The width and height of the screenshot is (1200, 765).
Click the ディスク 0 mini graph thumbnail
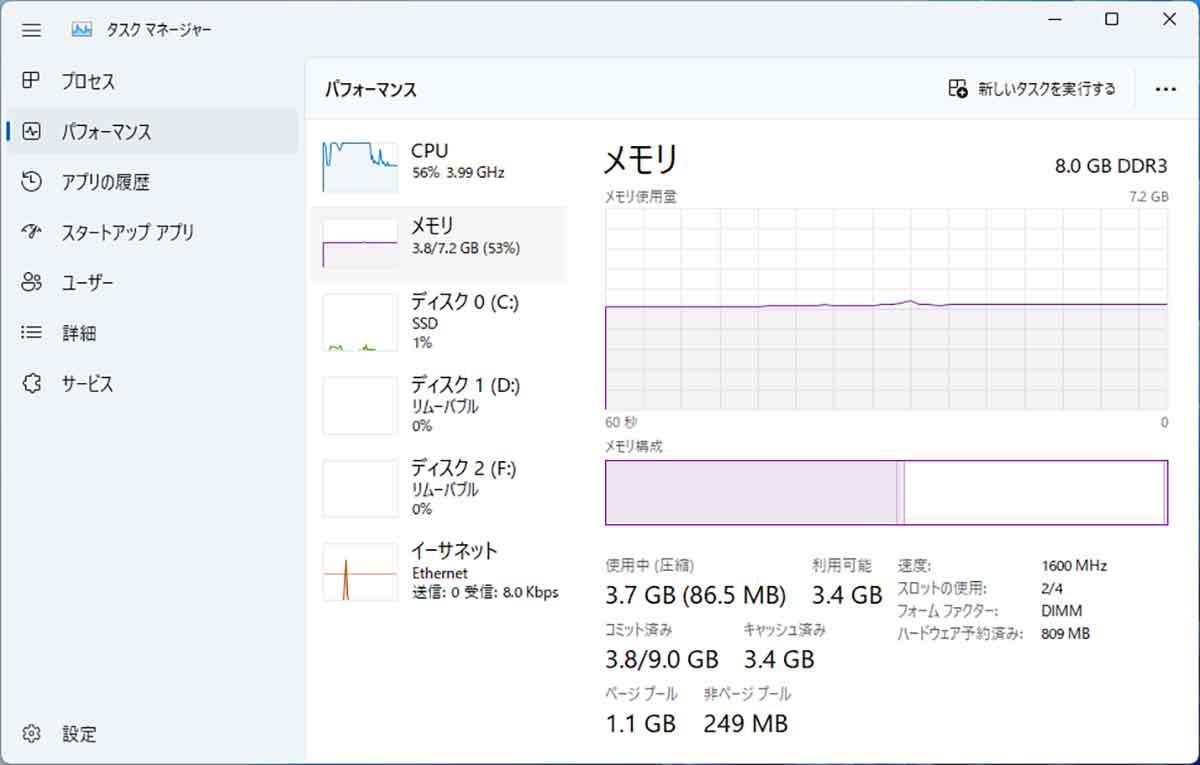(x=360, y=322)
